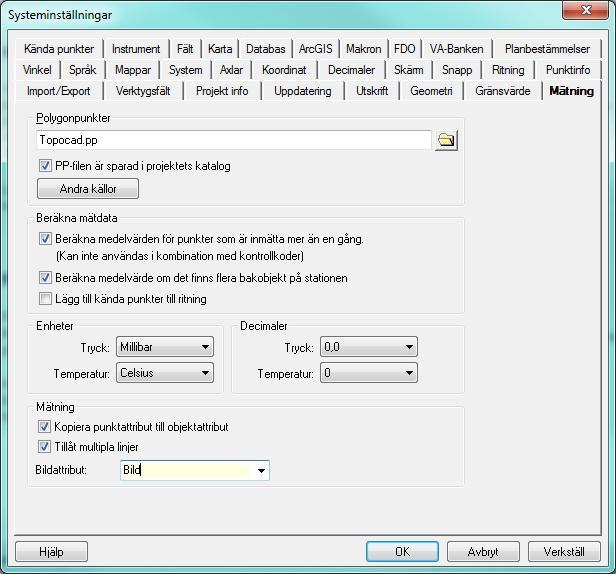Viewport: 616px width, 574px height.
Task: Click into Bildattribut text field containing Bild
Action: (187, 470)
